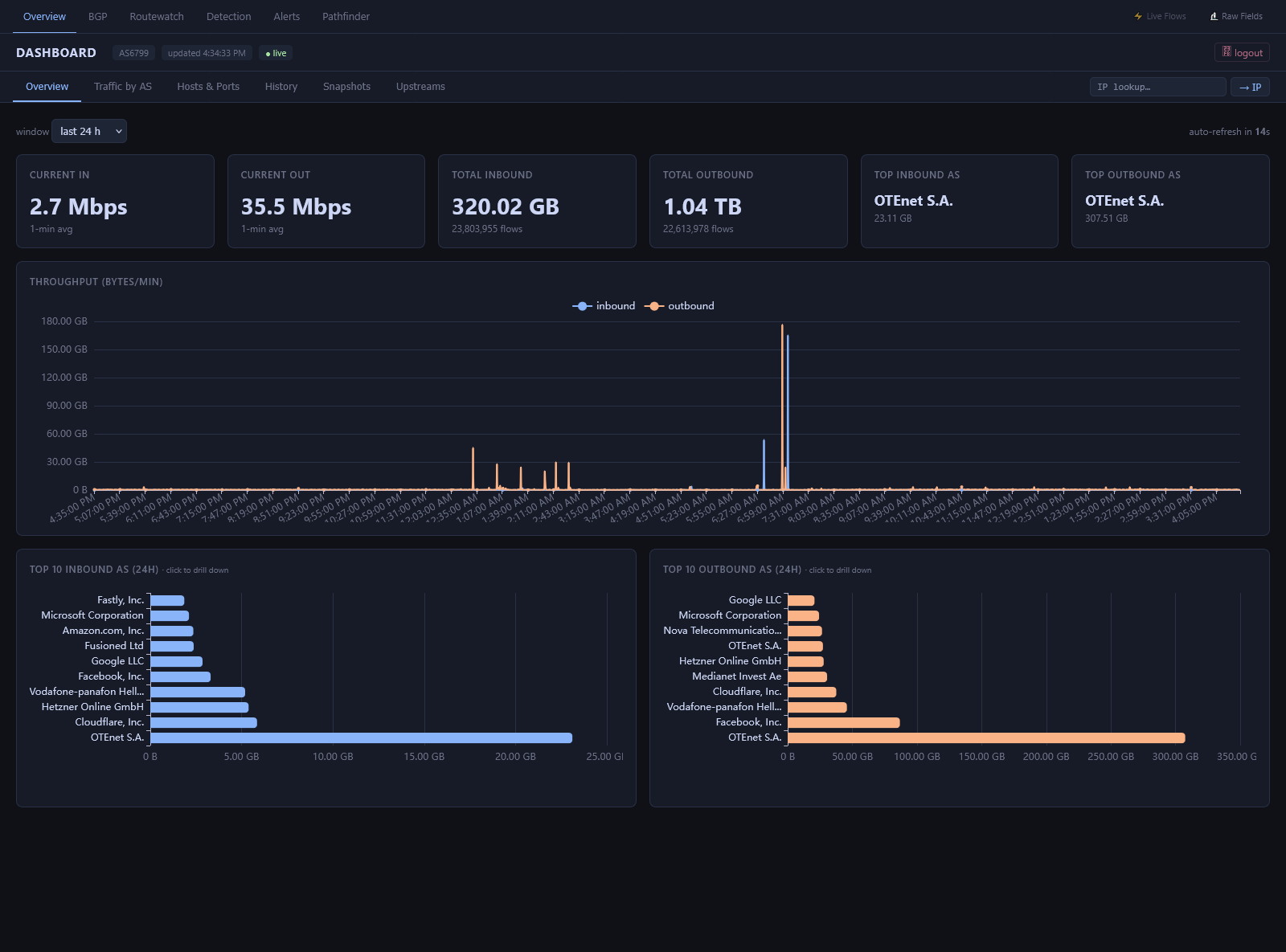Open the window time range dropdown
Screen dimensions: 1286x952
tap(89, 131)
